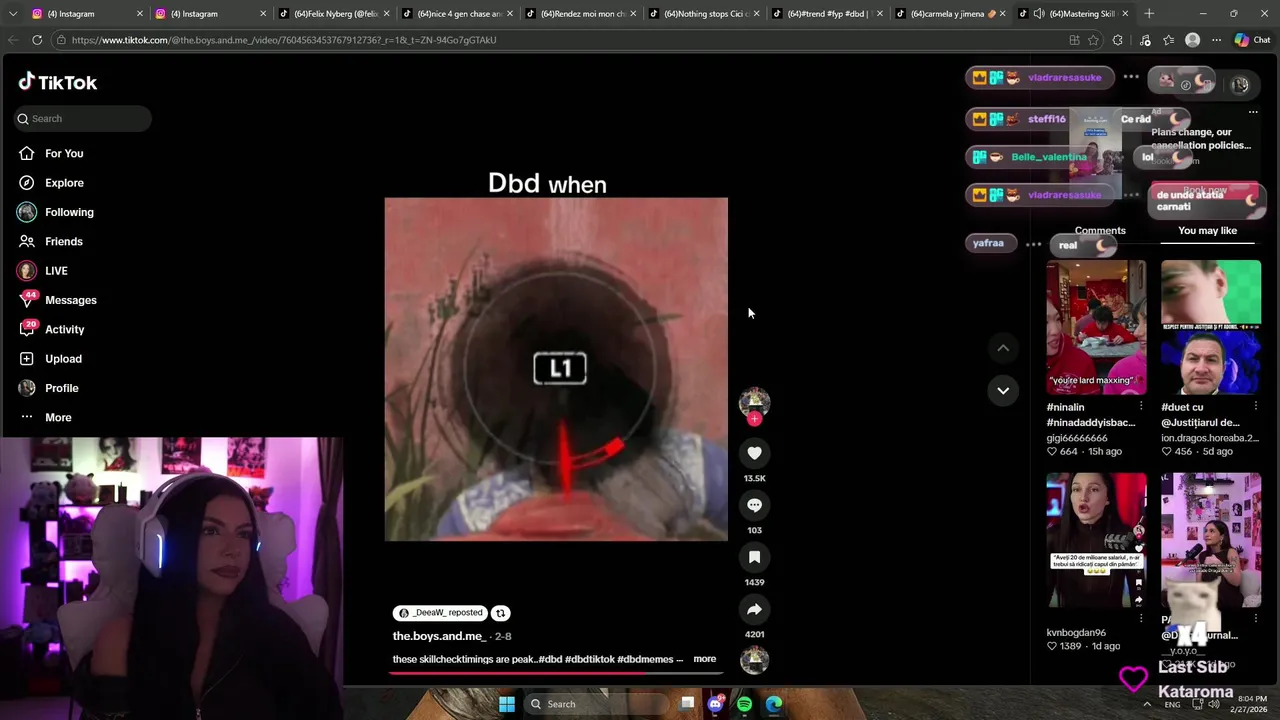Seek on the video progress bar
Screen dimensions: 1280x720
point(556,672)
